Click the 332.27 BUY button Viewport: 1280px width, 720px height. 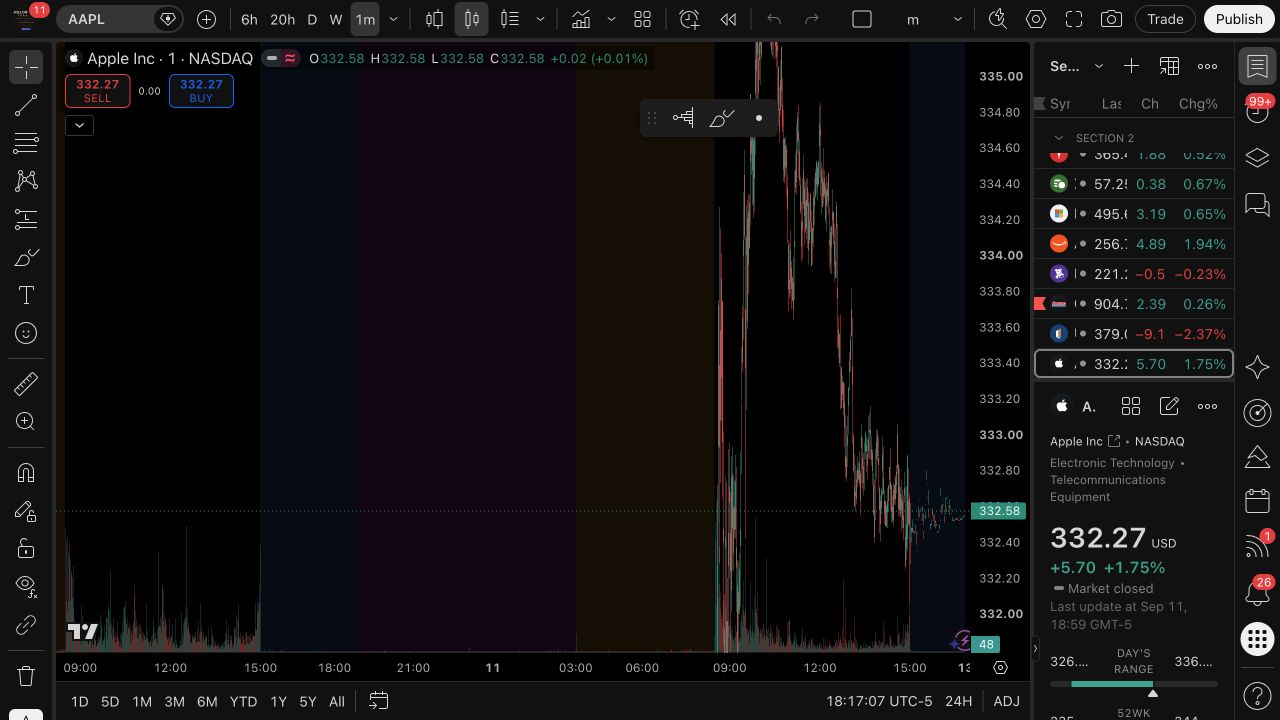pos(201,91)
